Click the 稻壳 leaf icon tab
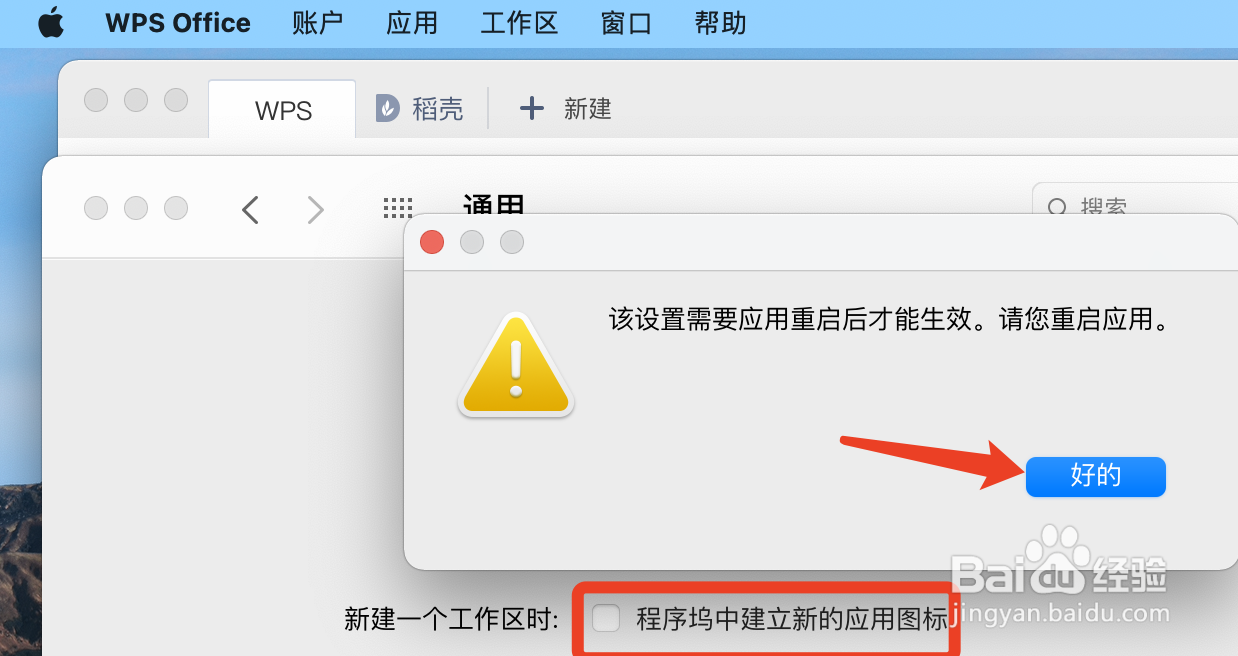 click(x=387, y=108)
